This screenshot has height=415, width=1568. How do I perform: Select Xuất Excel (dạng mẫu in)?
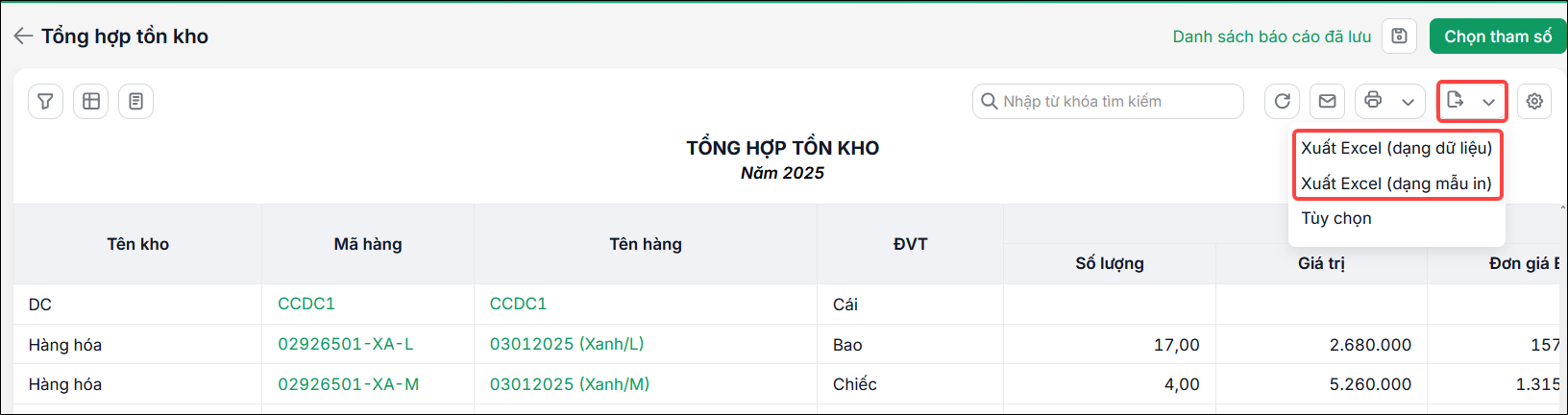[1397, 183]
